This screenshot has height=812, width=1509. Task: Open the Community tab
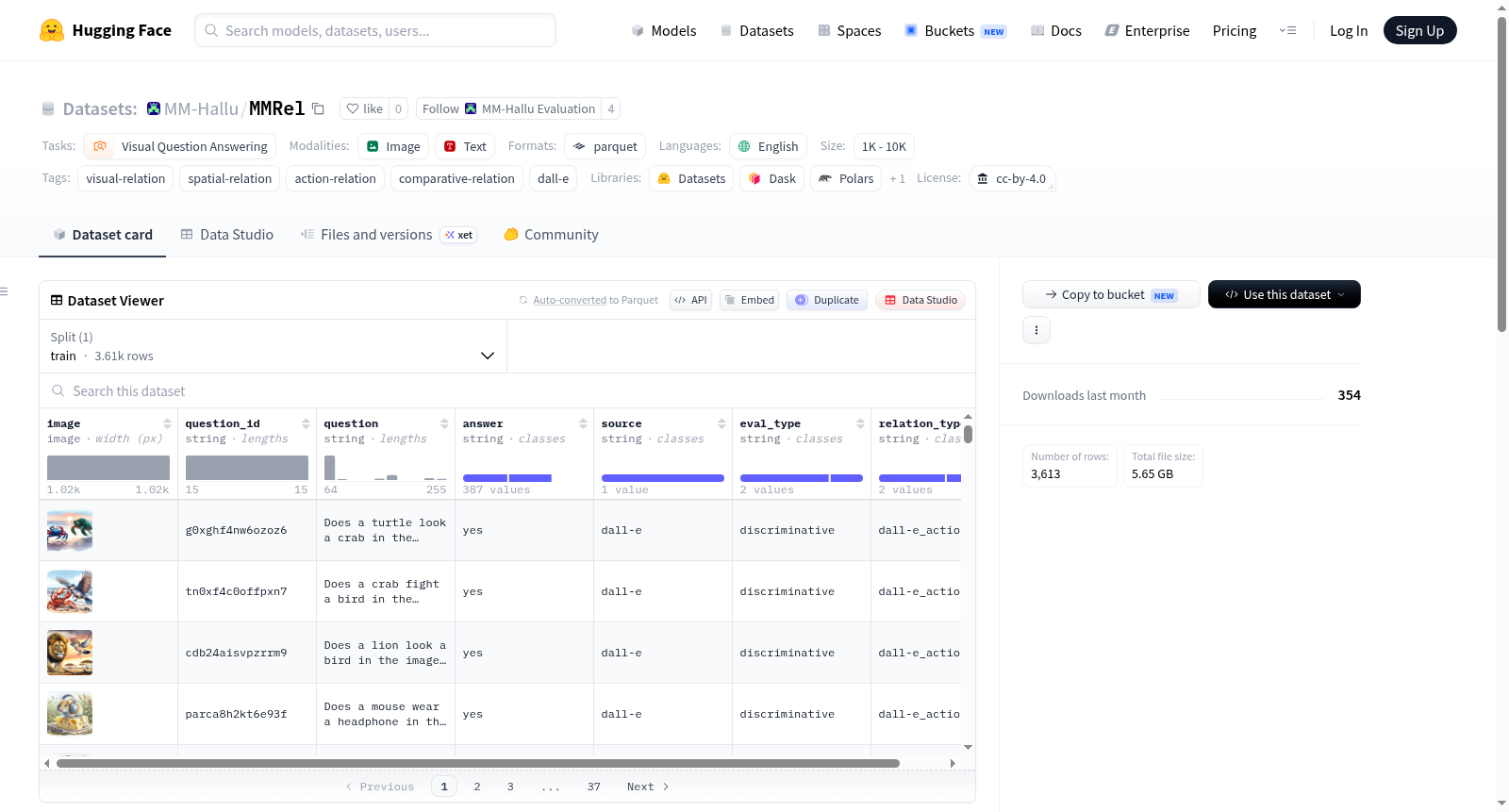pyautogui.click(x=551, y=235)
